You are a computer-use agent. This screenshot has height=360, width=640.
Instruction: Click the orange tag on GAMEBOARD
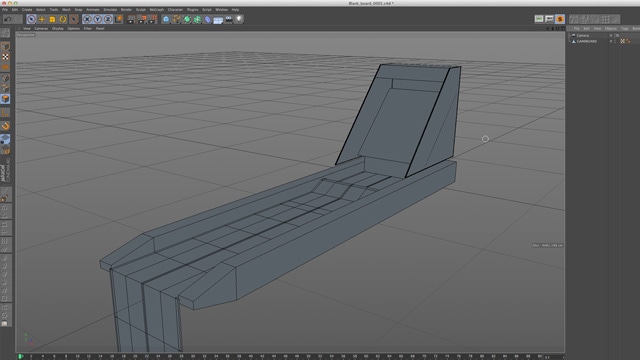(x=628, y=41)
